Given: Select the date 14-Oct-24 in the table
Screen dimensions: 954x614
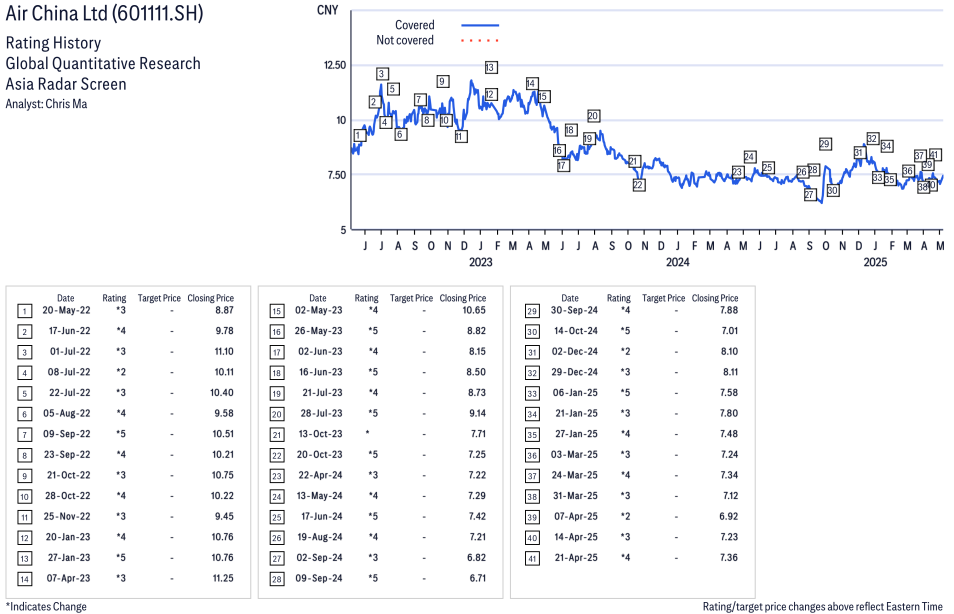Looking at the screenshot, I should tap(576, 331).
